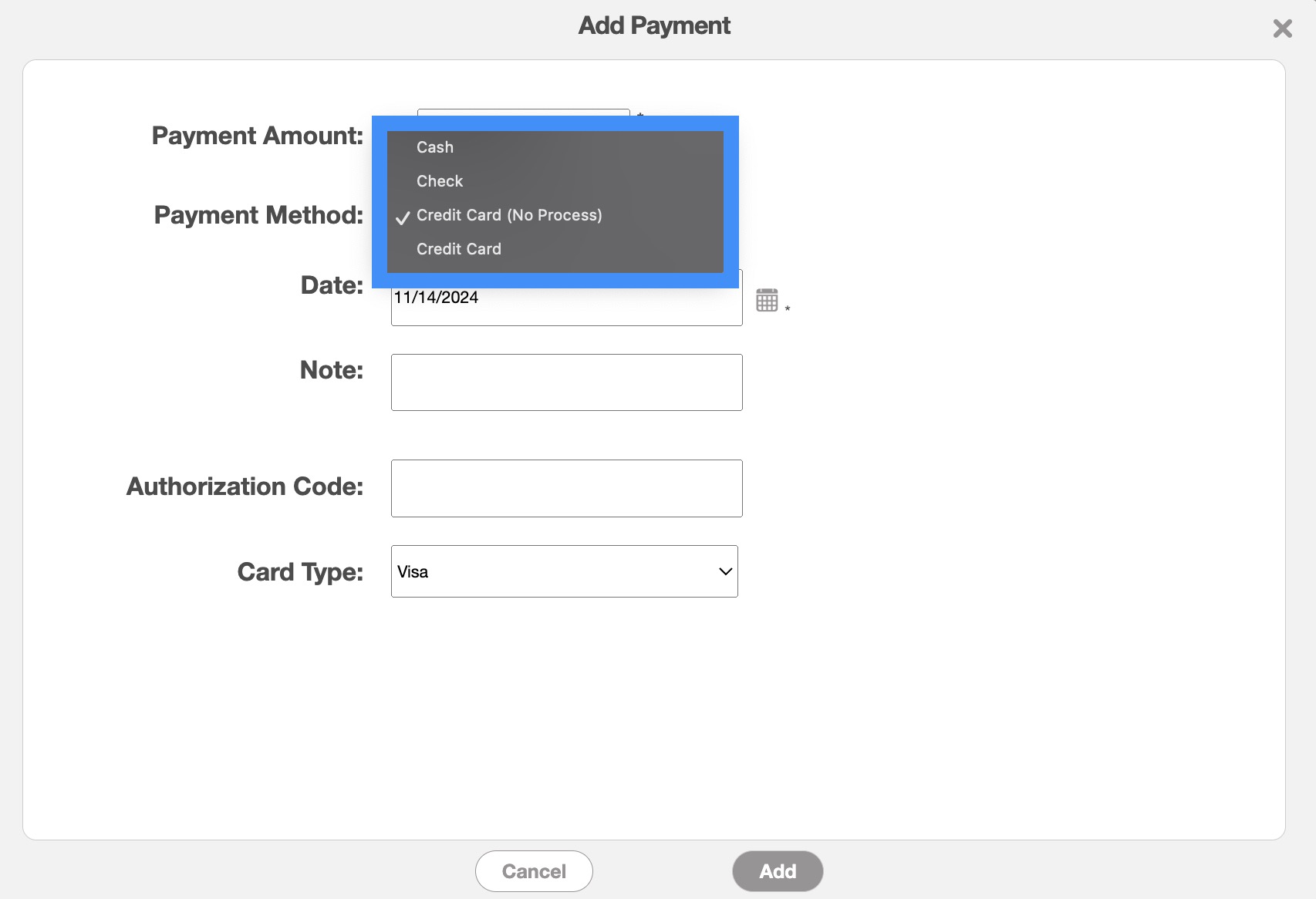Click the Add Payment dialog title

[x=654, y=25]
